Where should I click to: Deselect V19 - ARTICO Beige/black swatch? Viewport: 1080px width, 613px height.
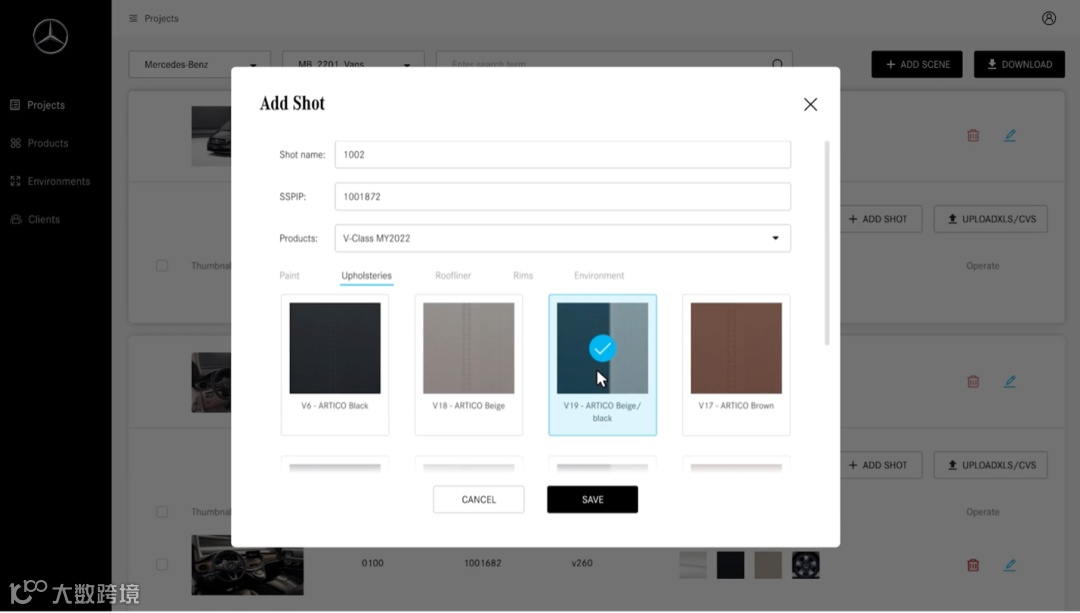click(x=603, y=365)
